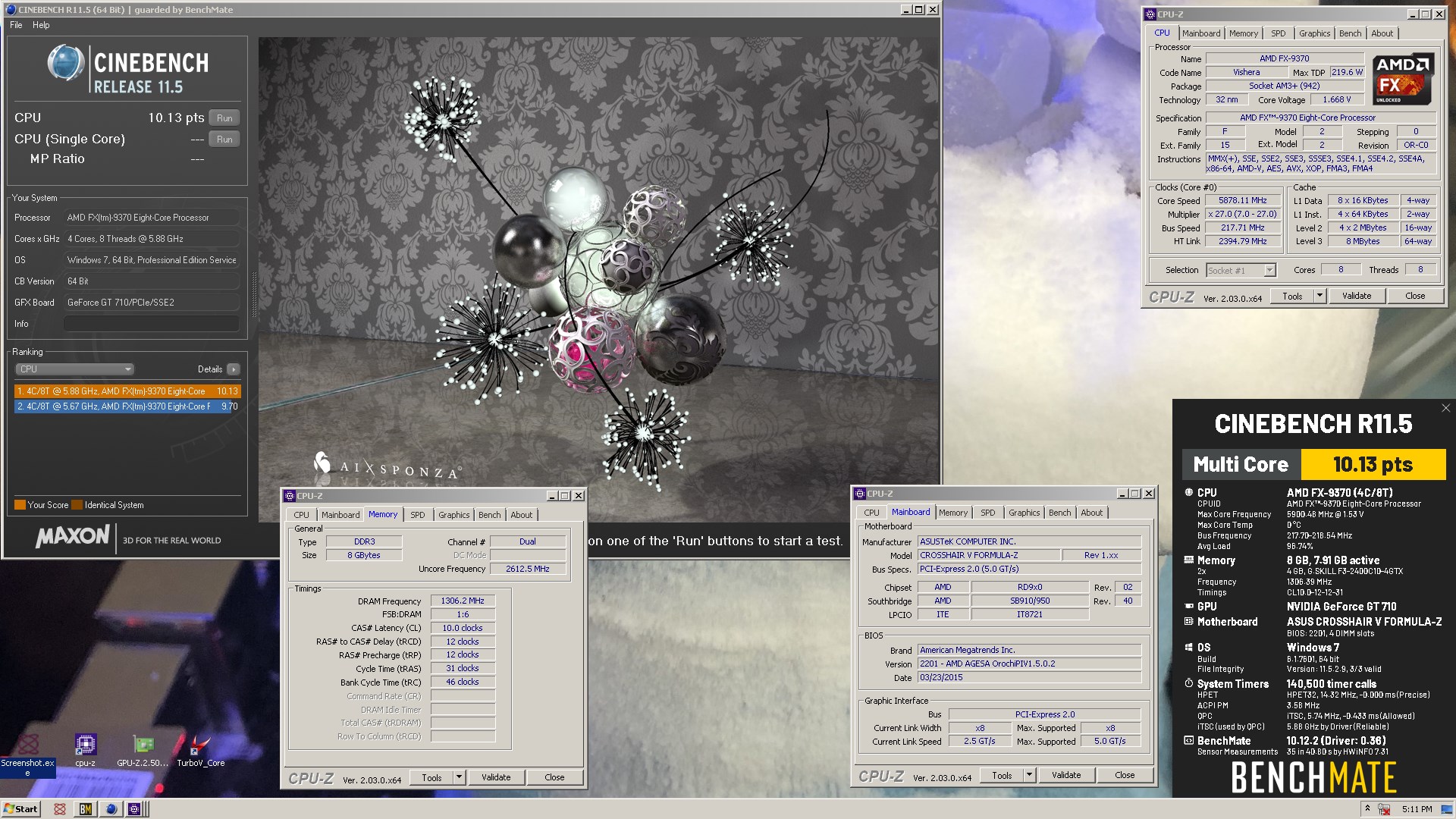
Task: Click the BenchMate code bracket icon
Action: (x=1188, y=741)
